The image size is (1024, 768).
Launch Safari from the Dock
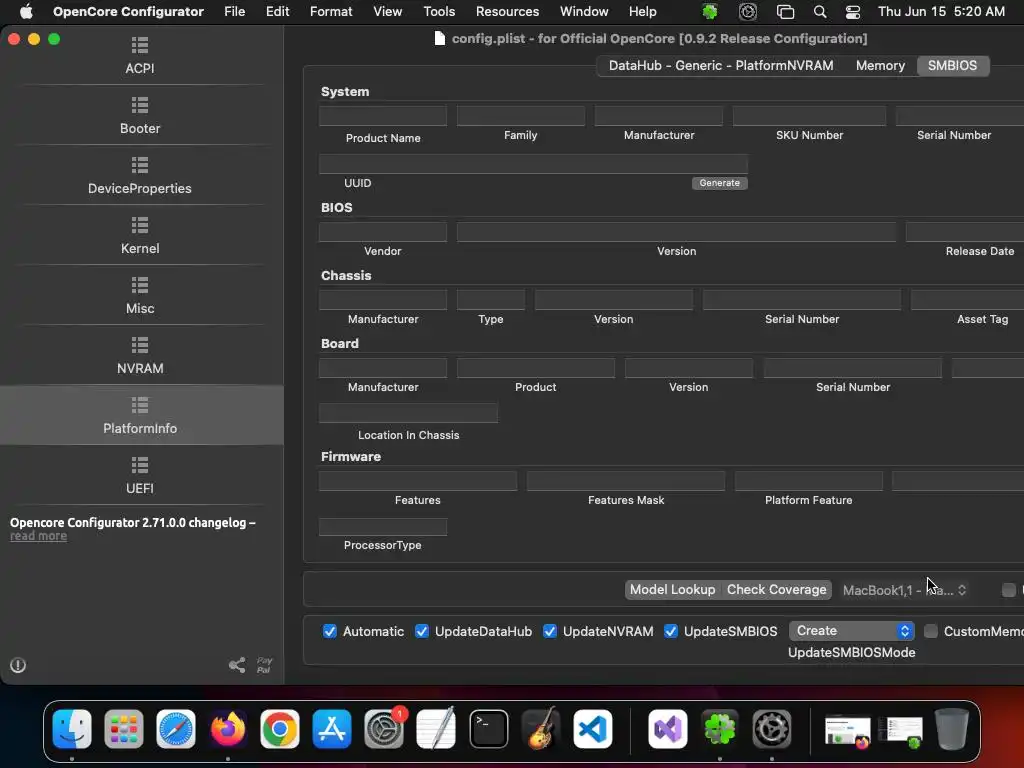point(176,728)
